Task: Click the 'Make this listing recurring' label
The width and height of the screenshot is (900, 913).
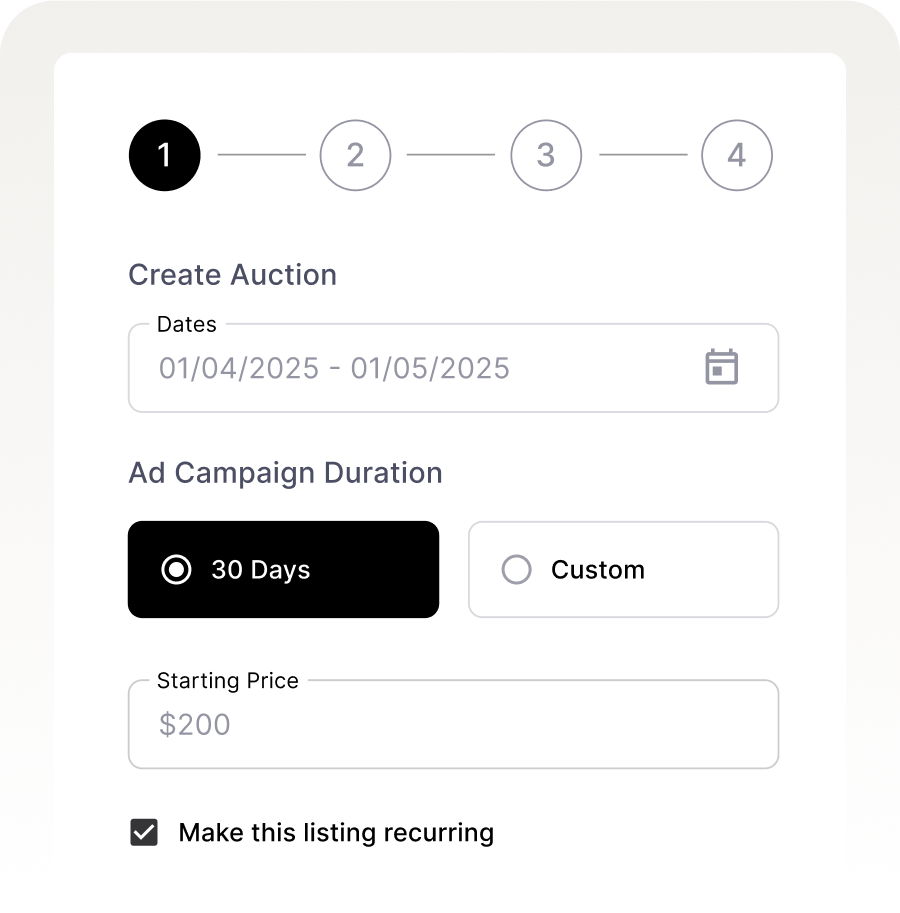Action: (336, 832)
